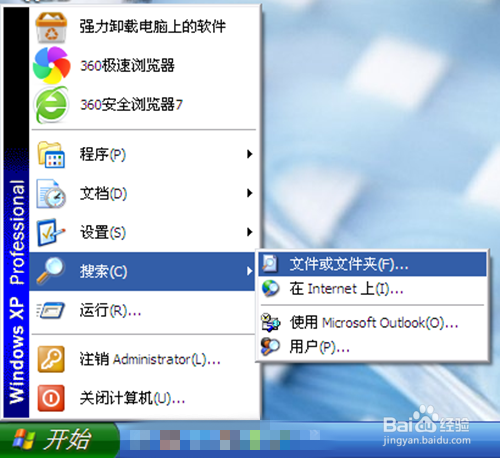Click the uninstall software recycle bin icon
500x458 pixels.
click(51, 27)
